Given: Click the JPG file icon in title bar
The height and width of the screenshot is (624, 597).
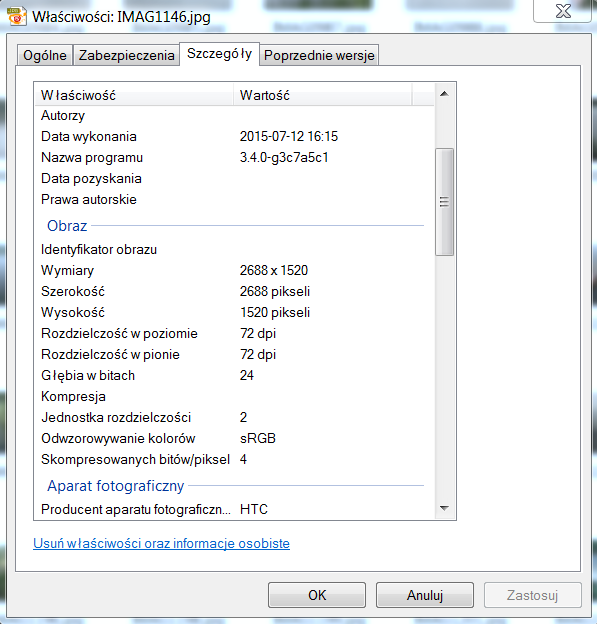Looking at the screenshot, I should (x=17, y=16).
